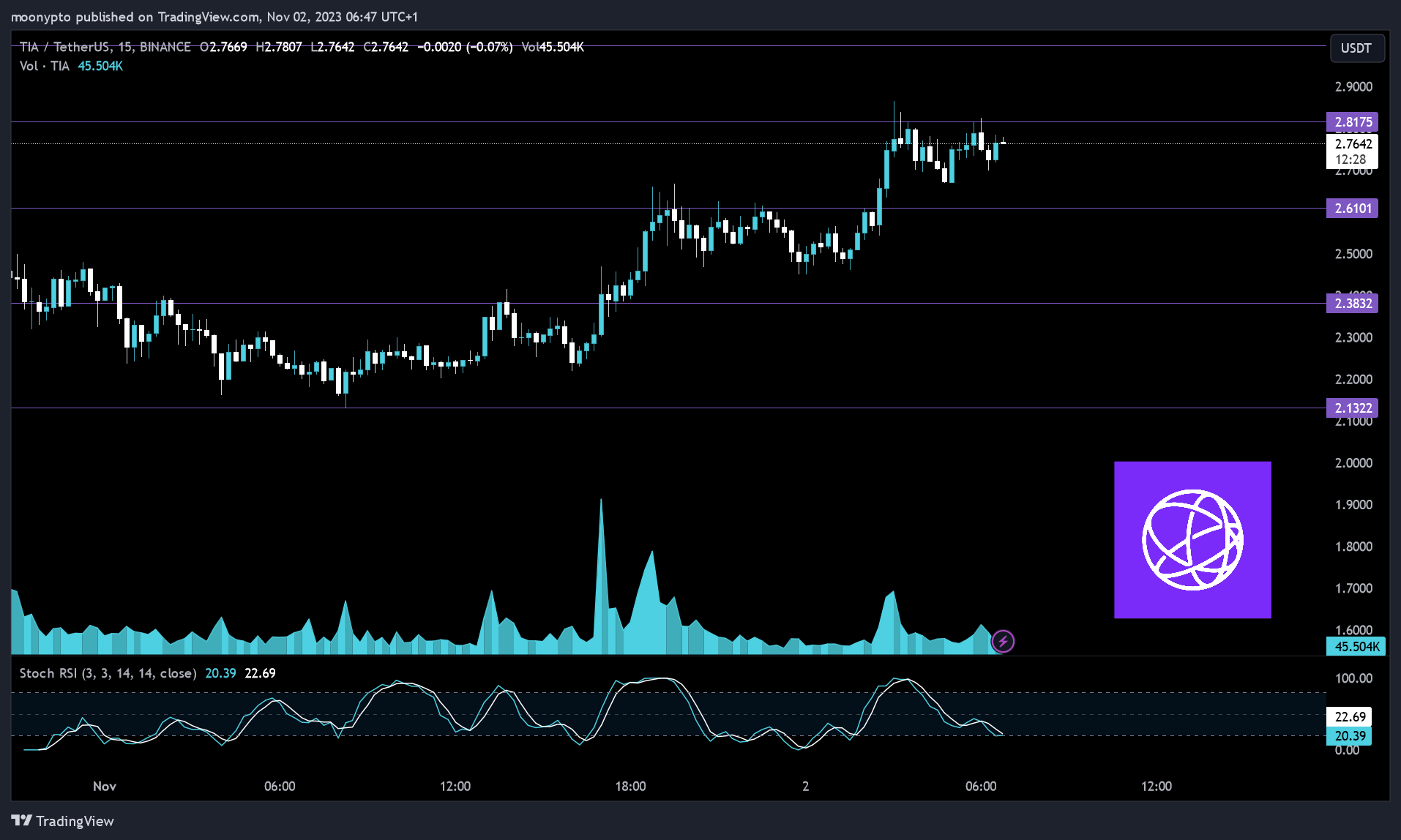
Task: Click the 2.1322 price level label
Action: tap(1352, 408)
